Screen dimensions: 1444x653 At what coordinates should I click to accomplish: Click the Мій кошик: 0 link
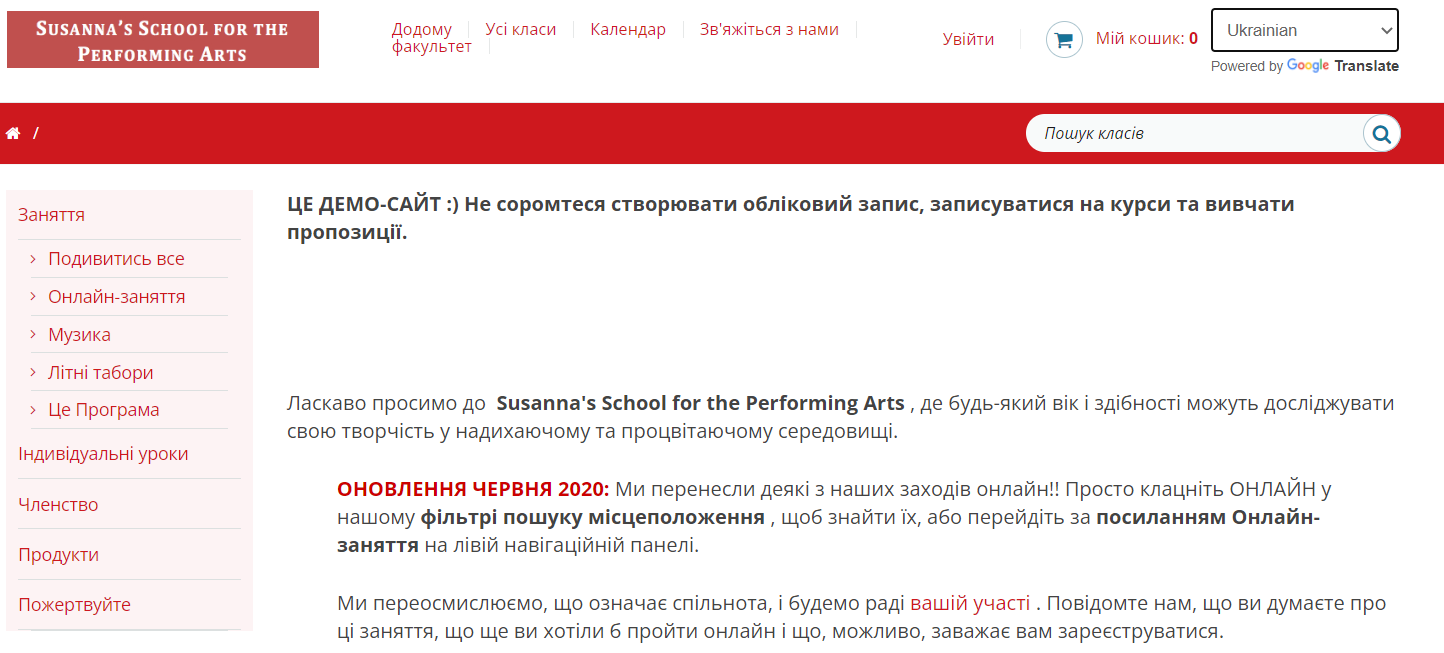pos(1147,39)
